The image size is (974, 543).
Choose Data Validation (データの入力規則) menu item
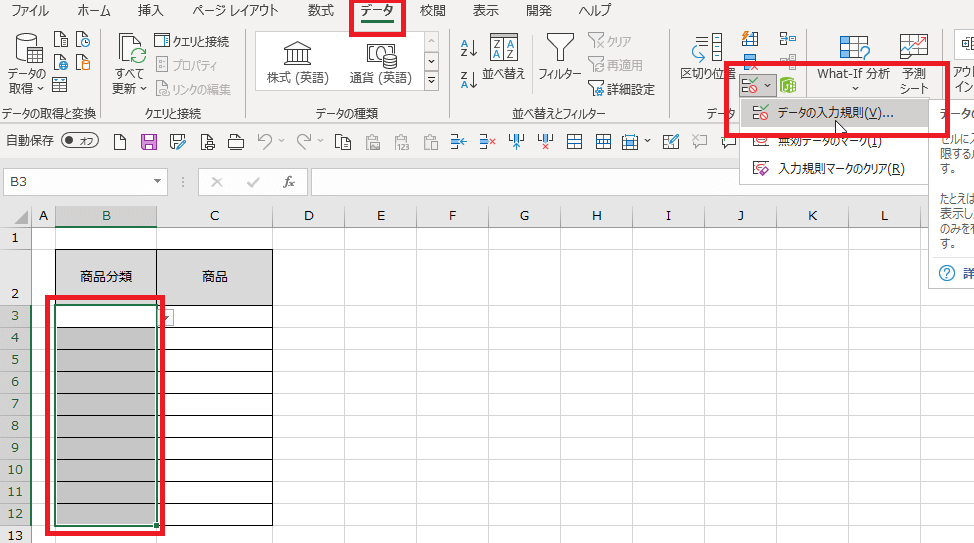(834, 113)
